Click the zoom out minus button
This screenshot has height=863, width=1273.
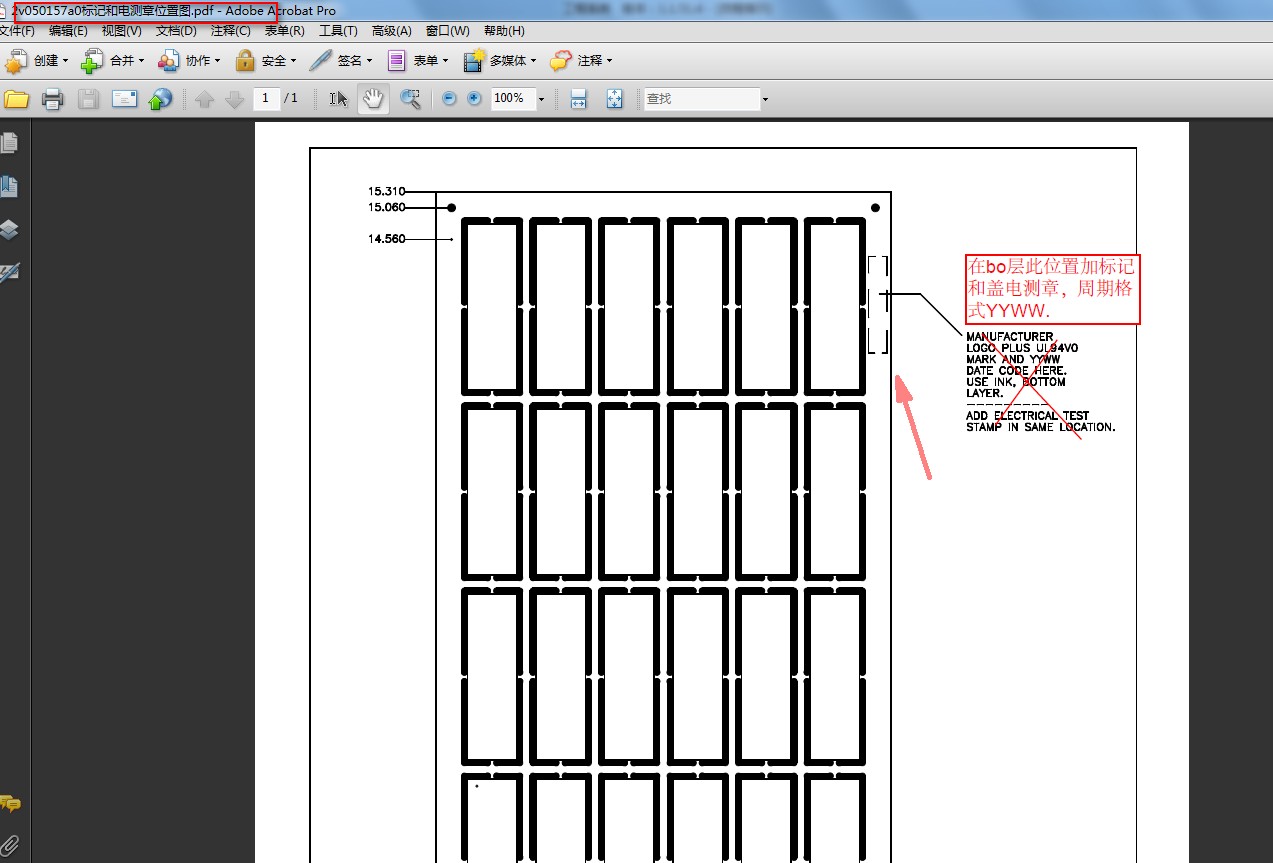click(x=449, y=99)
